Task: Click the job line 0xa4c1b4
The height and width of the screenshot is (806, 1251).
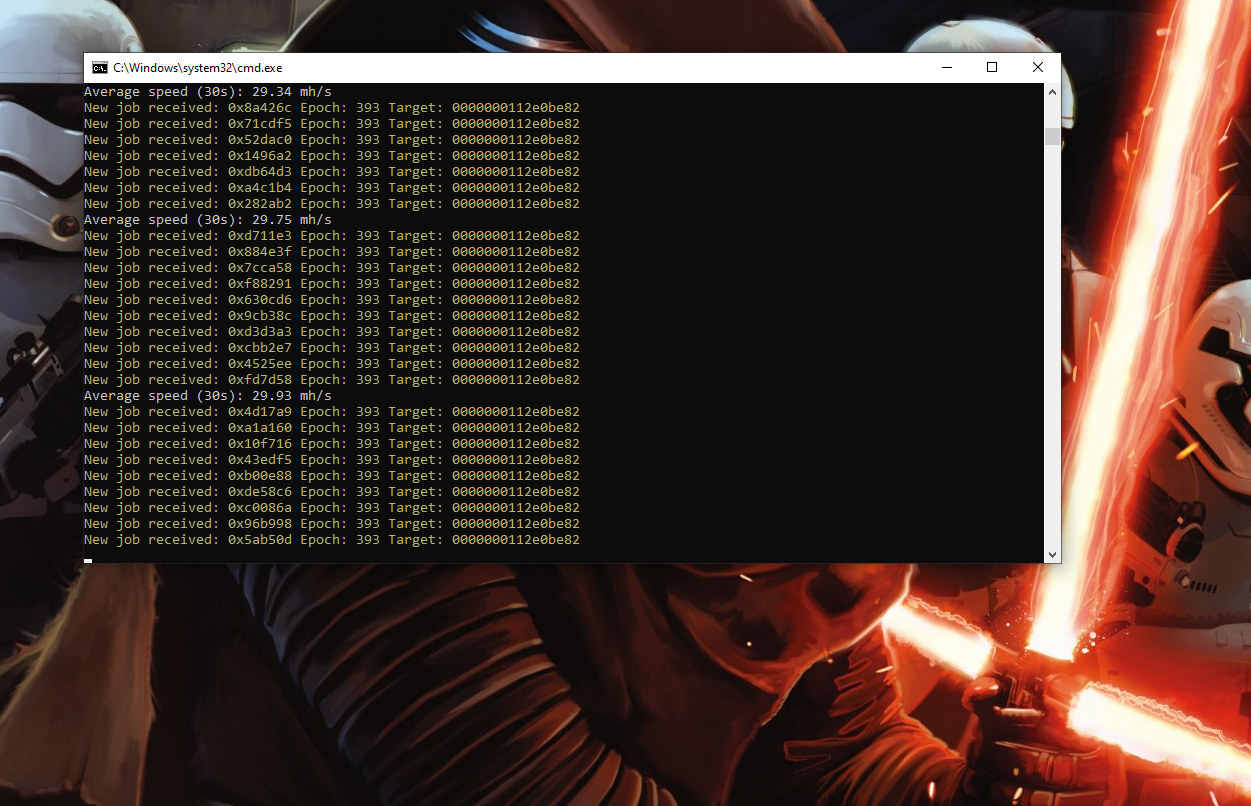Action: [332, 188]
